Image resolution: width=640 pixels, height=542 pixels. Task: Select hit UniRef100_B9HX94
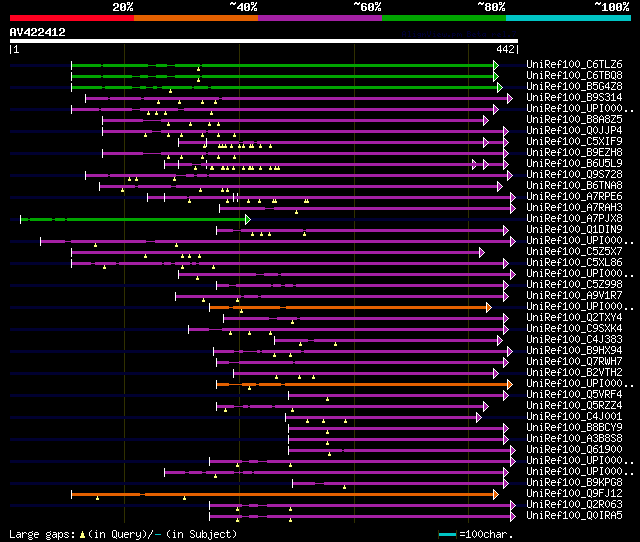click(x=574, y=351)
